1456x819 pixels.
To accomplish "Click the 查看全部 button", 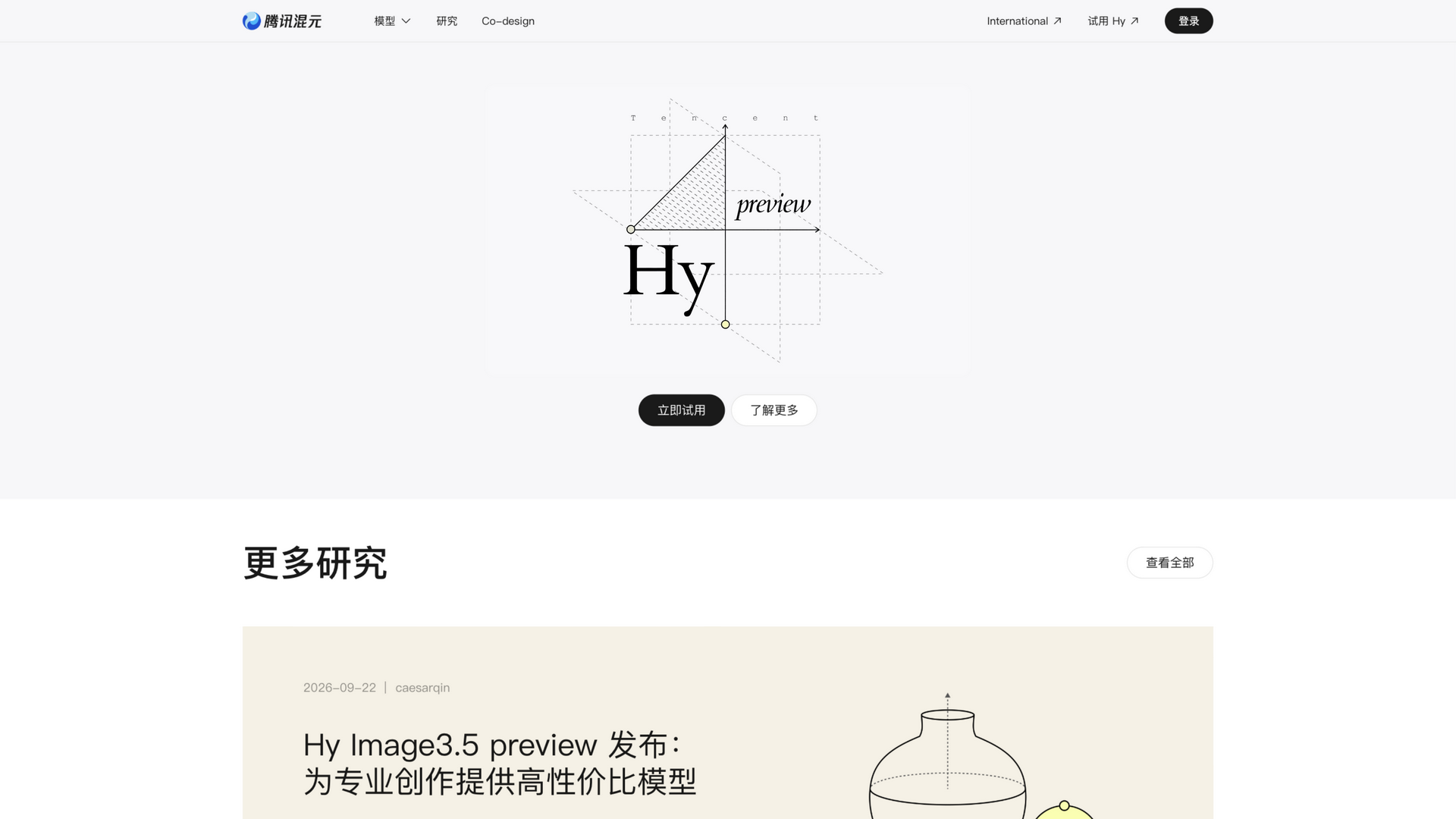I will click(1169, 563).
